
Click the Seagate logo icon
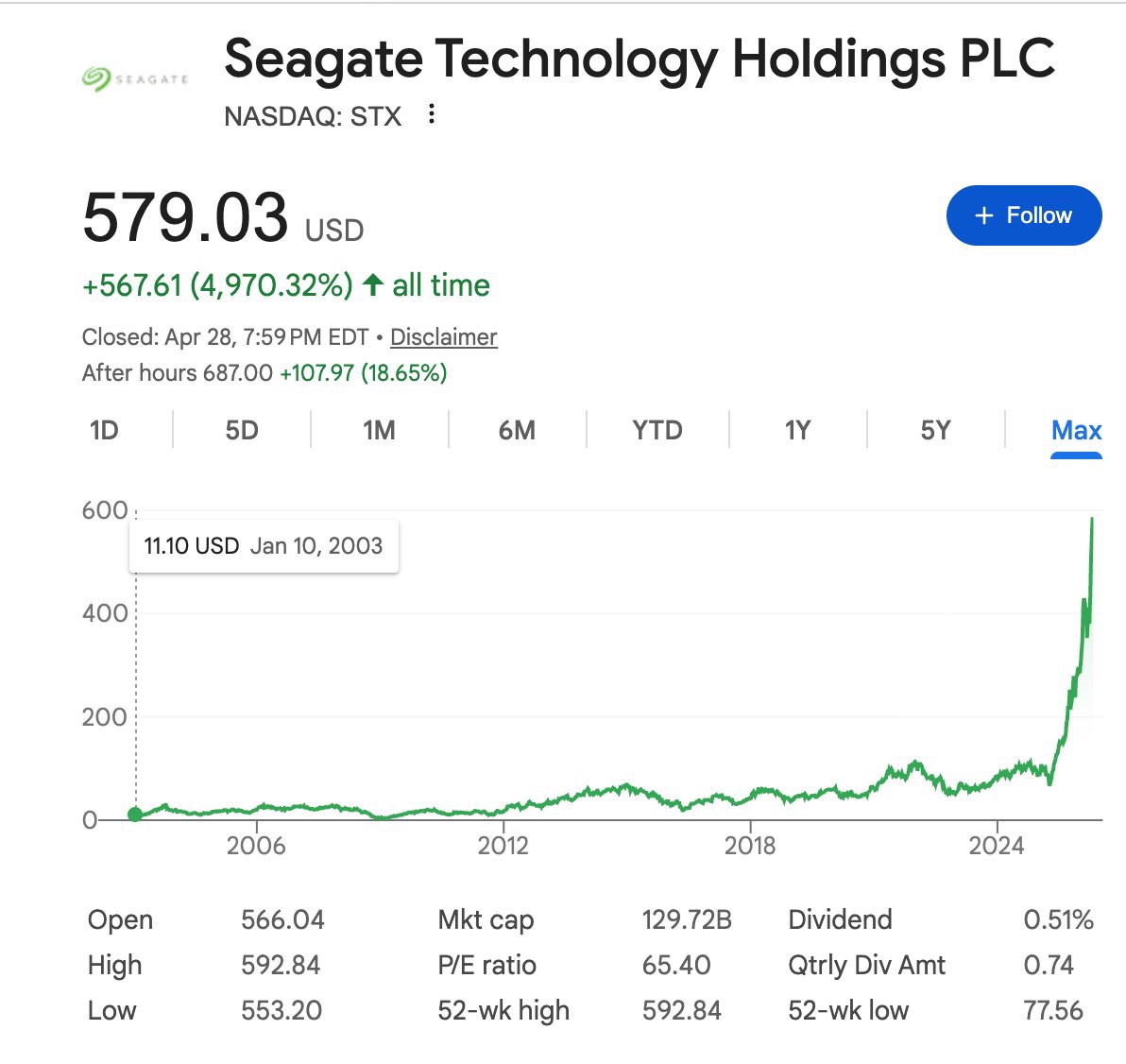(x=136, y=79)
